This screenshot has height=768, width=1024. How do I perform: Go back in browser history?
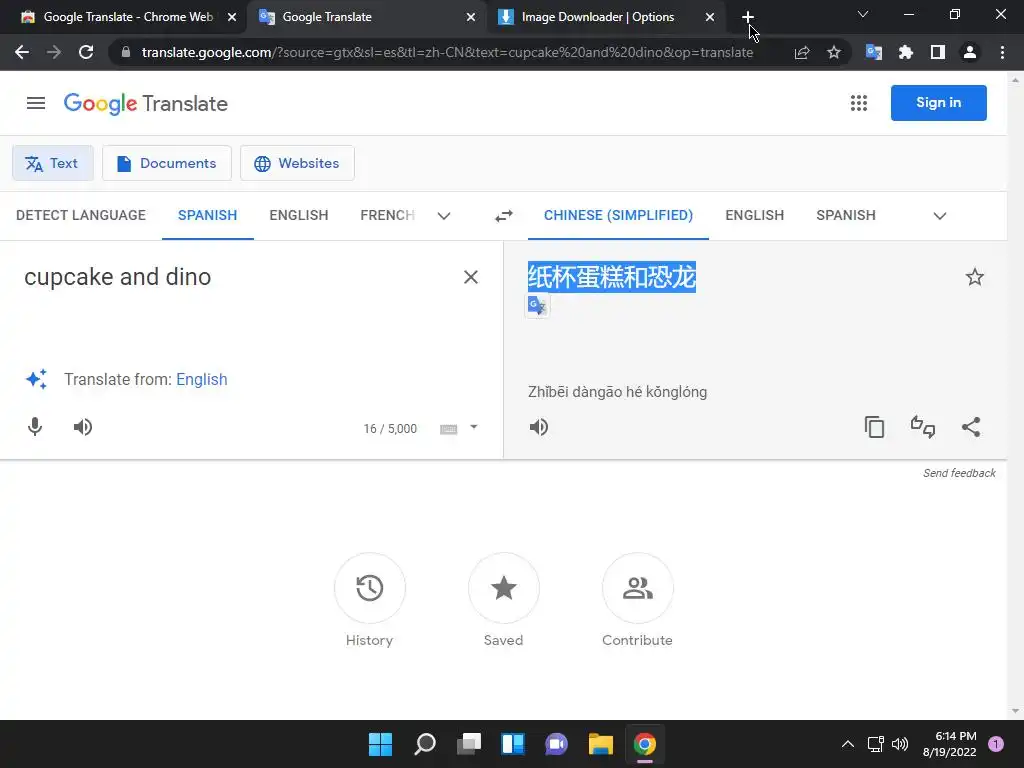[x=22, y=52]
